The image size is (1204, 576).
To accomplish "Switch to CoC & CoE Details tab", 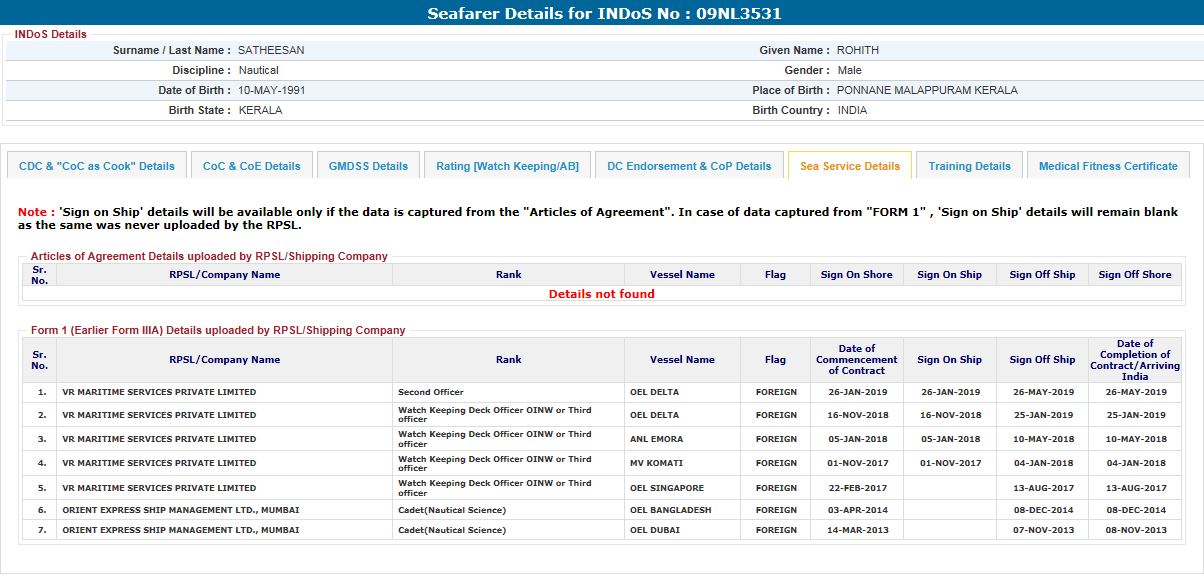I will pos(251,166).
